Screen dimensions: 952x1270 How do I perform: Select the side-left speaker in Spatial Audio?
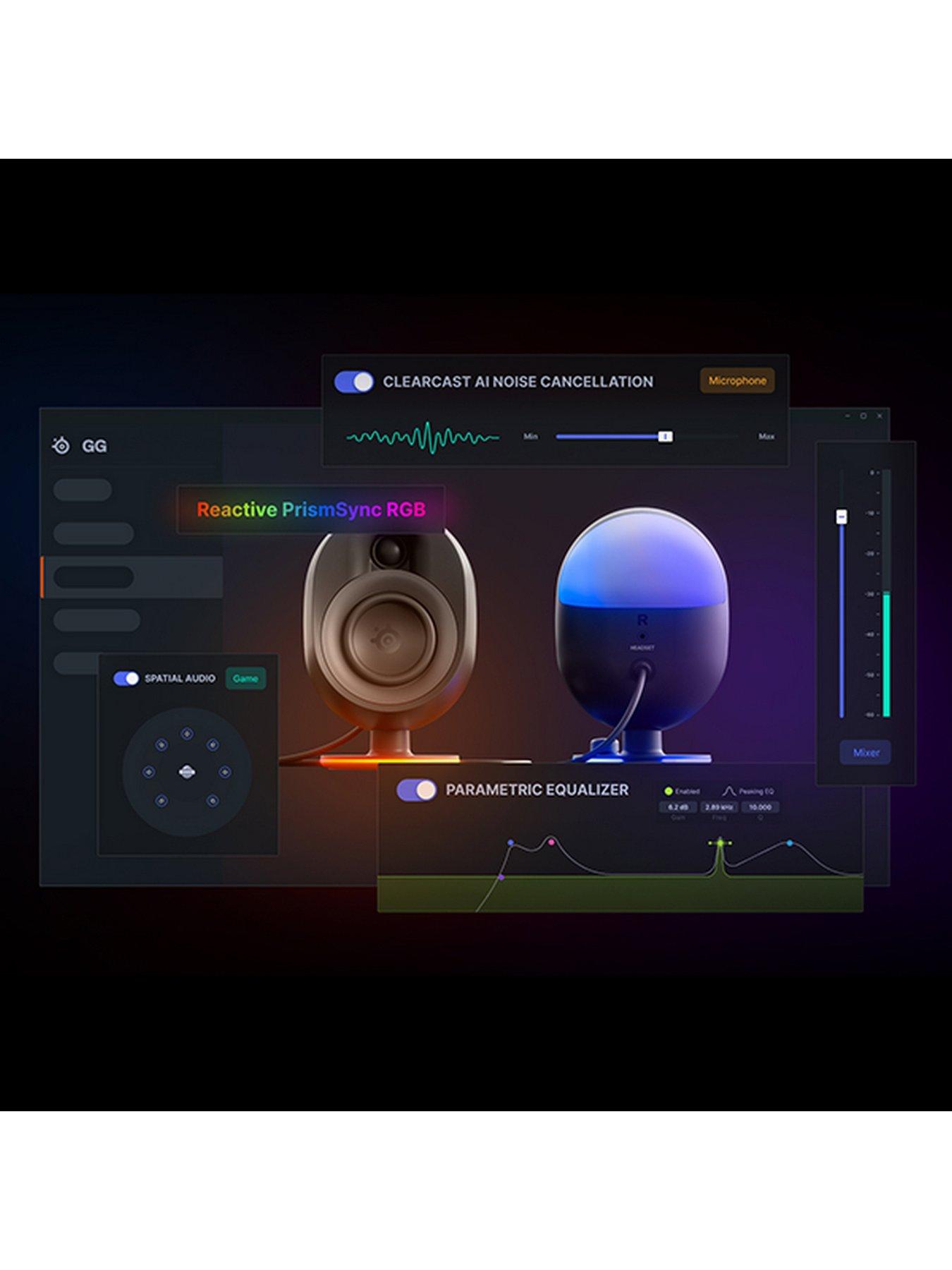click(x=149, y=772)
